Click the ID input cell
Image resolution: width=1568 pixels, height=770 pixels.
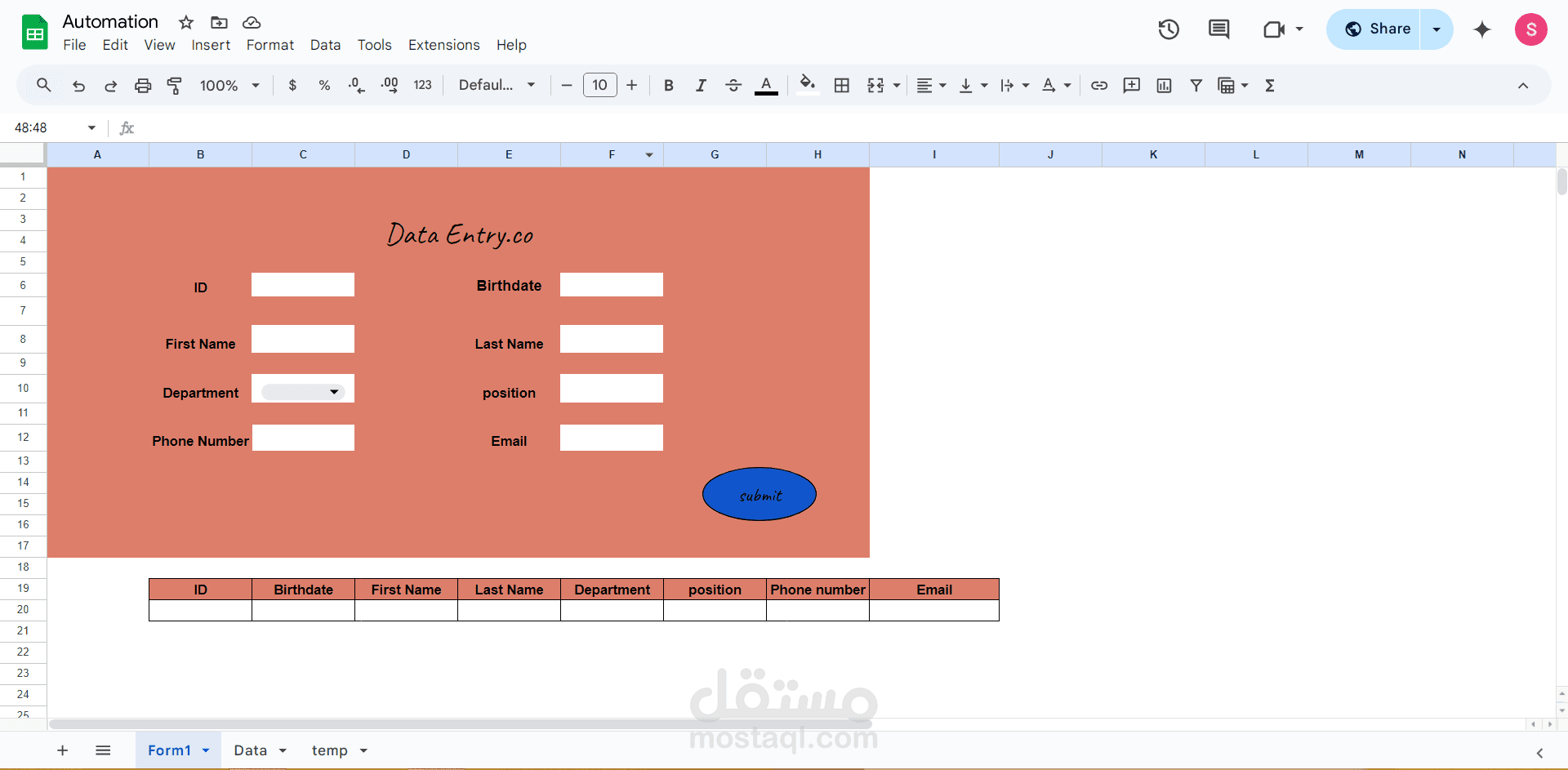[x=303, y=285]
